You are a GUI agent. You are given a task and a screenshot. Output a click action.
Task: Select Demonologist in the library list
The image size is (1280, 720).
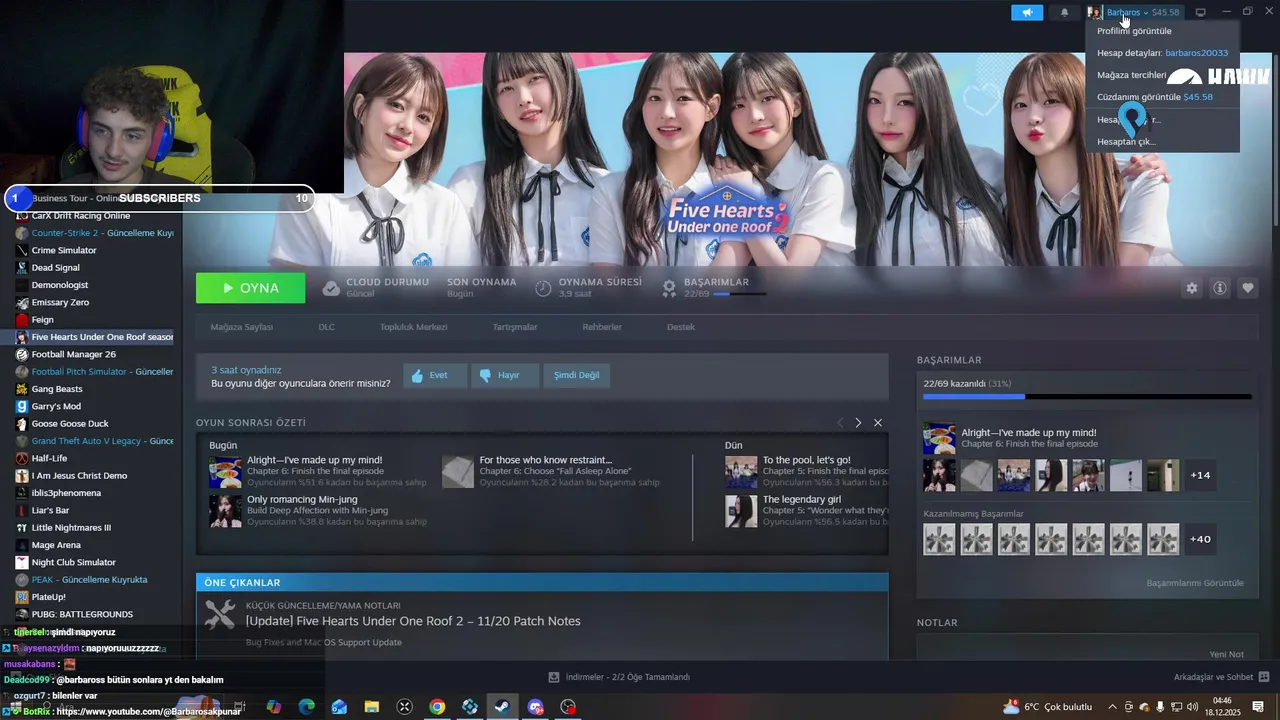[60, 285]
